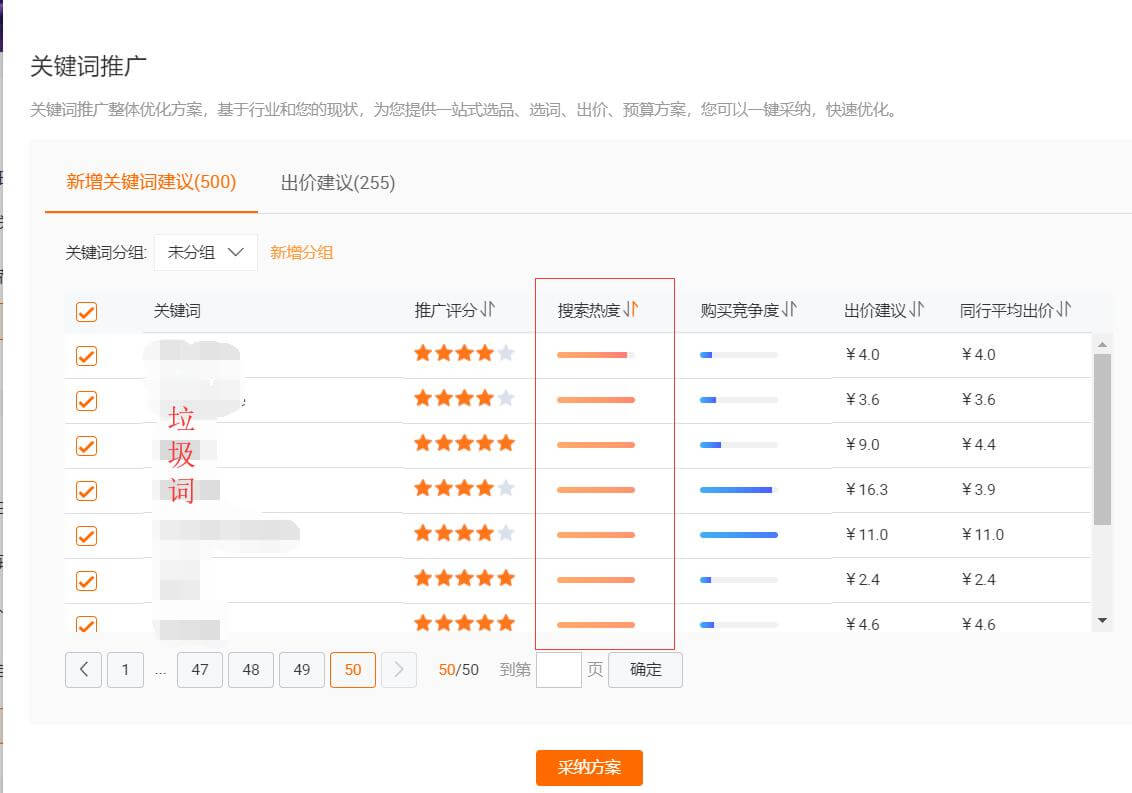Uncheck the keyword row with ¥16.3 bid
1132x793 pixels.
(x=87, y=490)
